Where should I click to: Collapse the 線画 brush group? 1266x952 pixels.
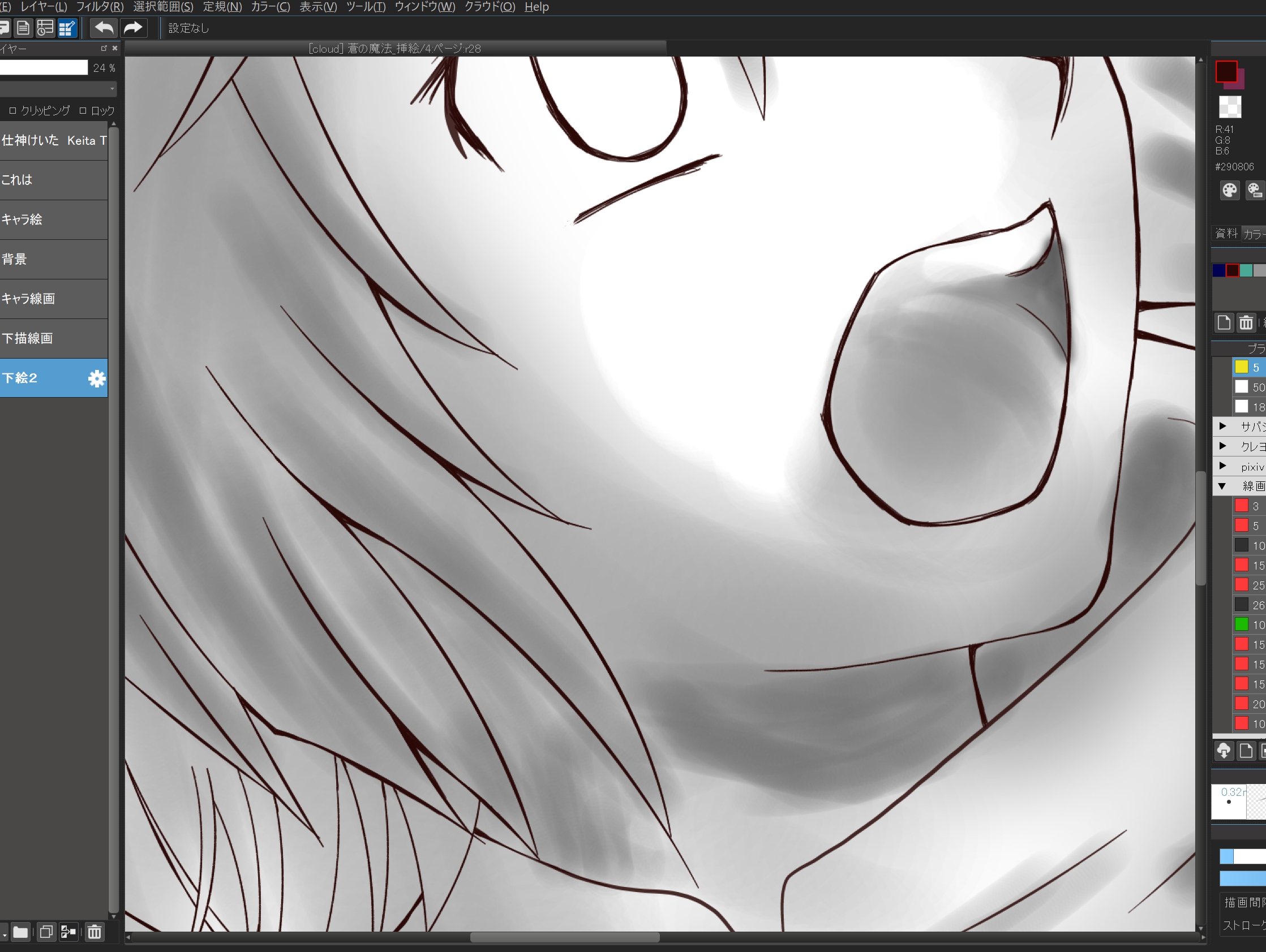[x=1222, y=486]
